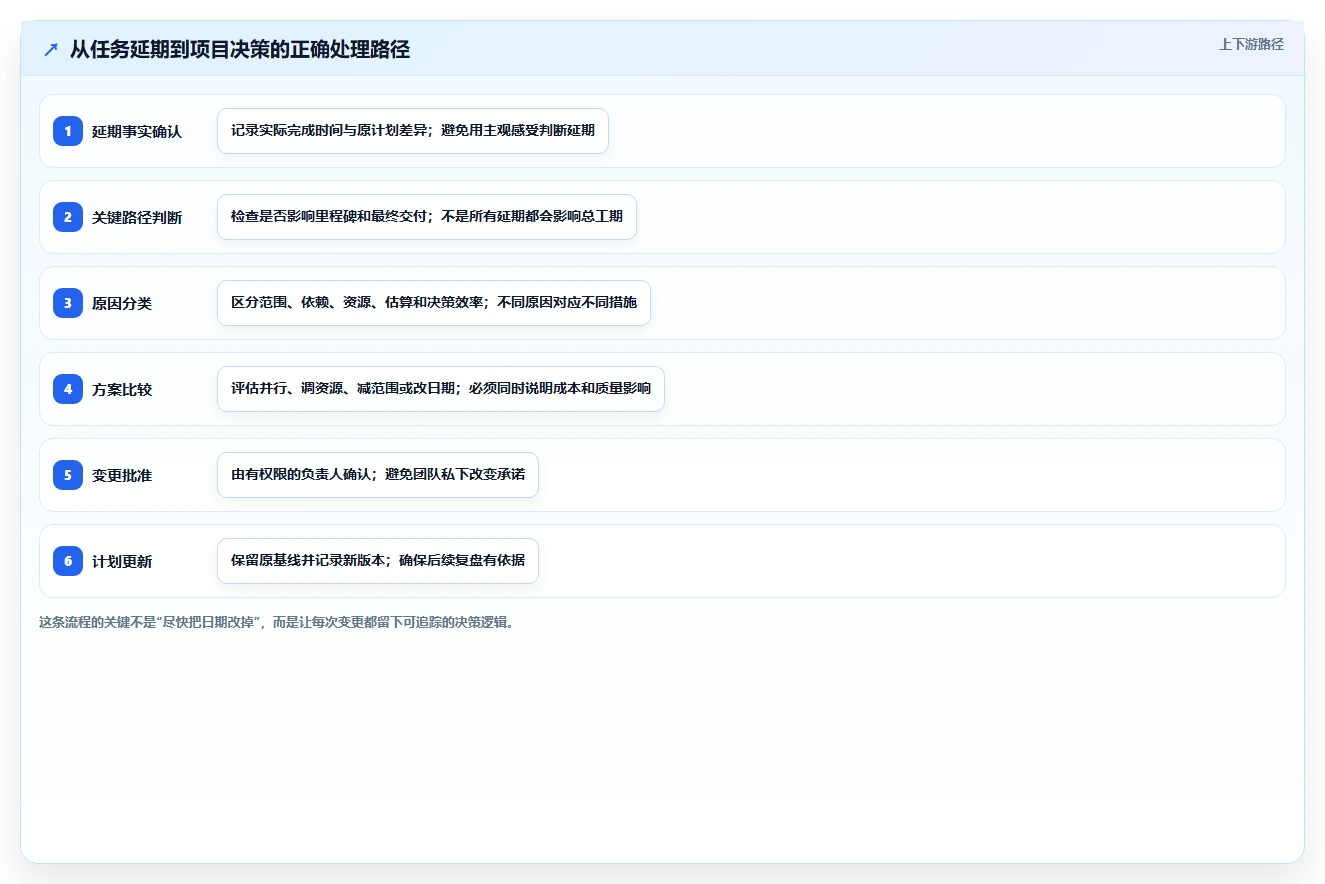Click the chip 由有权限的负责人确认
The image size is (1325, 884).
tap(378, 475)
